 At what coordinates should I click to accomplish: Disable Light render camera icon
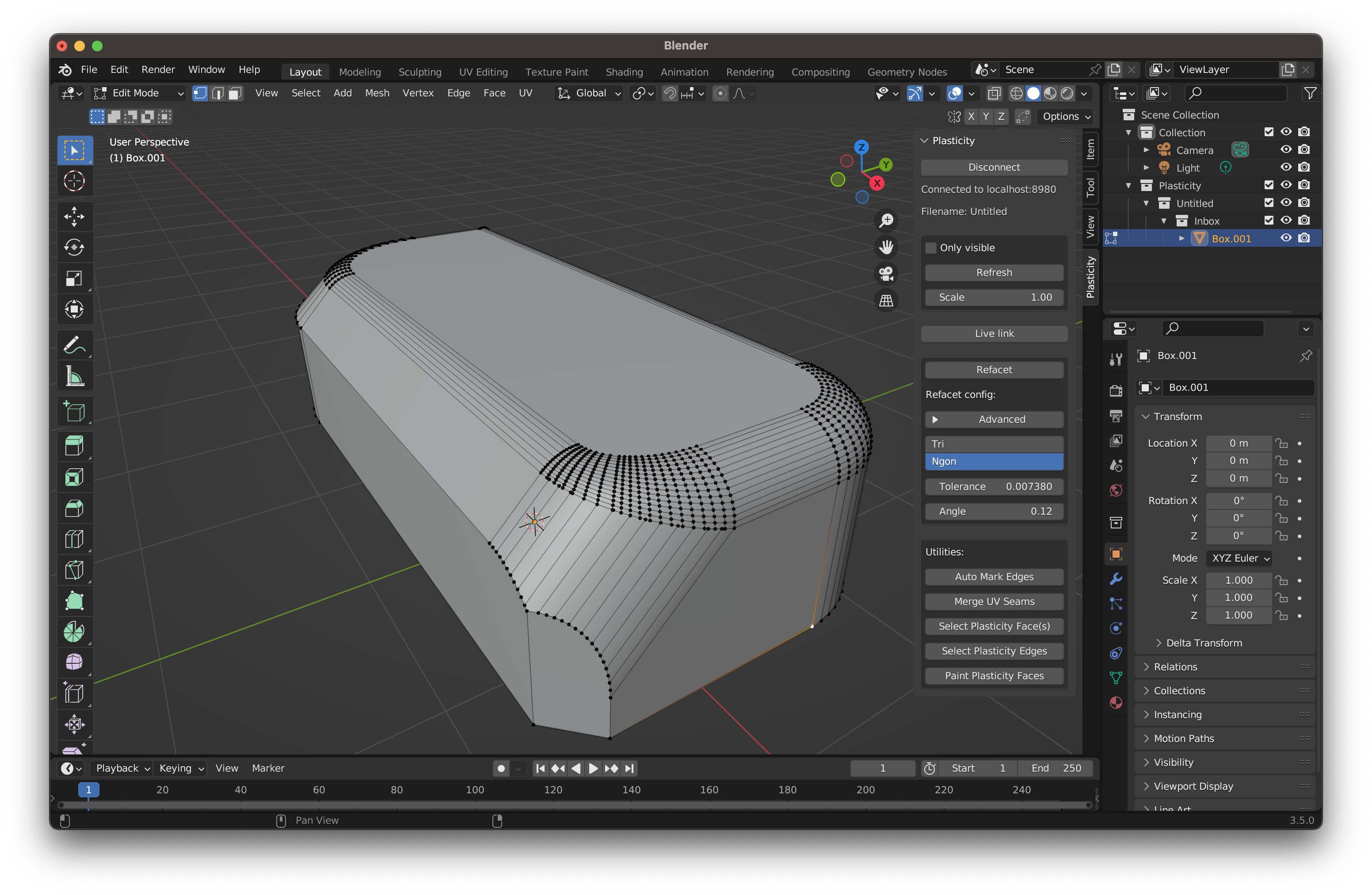(1304, 167)
